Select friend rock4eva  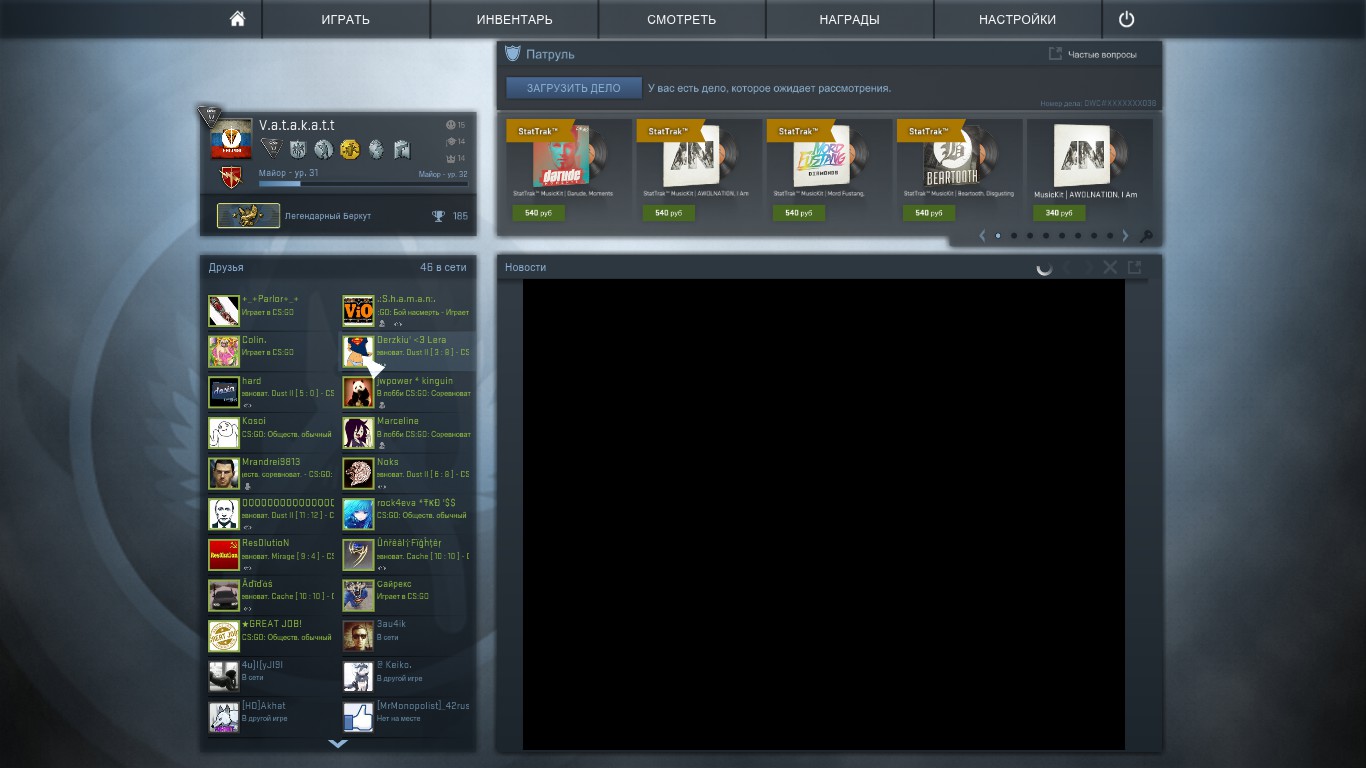406,514
